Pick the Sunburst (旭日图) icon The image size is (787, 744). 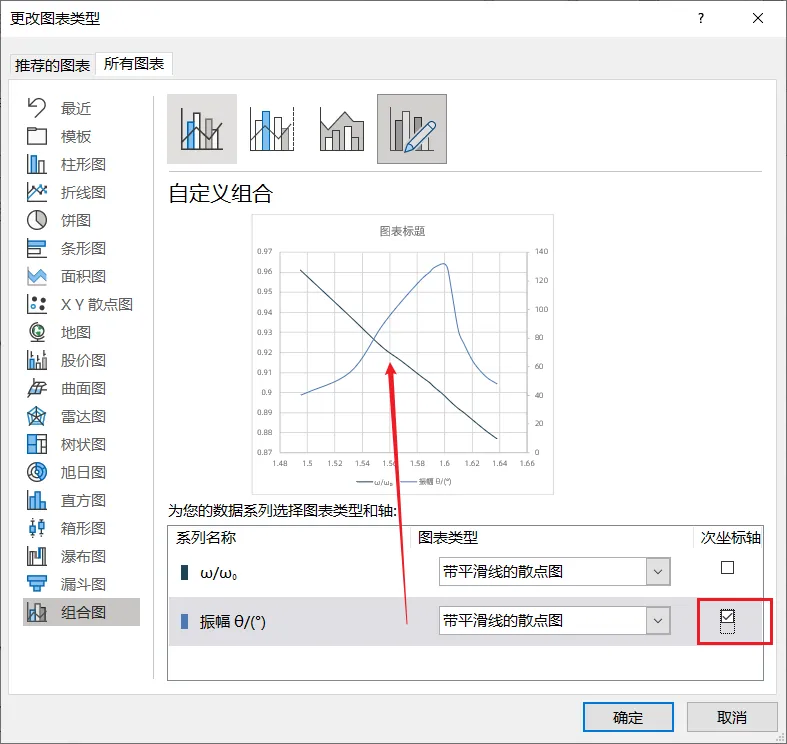point(37,472)
